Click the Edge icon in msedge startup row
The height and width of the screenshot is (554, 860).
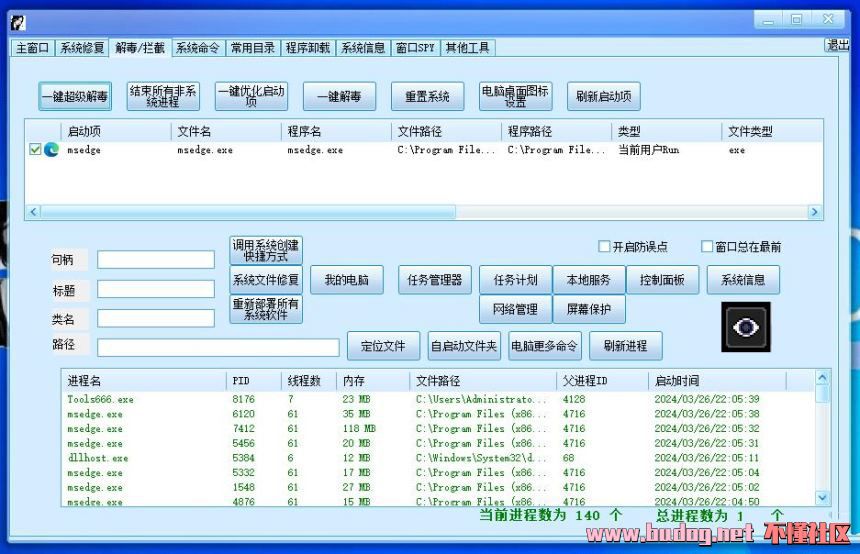tap(51, 150)
